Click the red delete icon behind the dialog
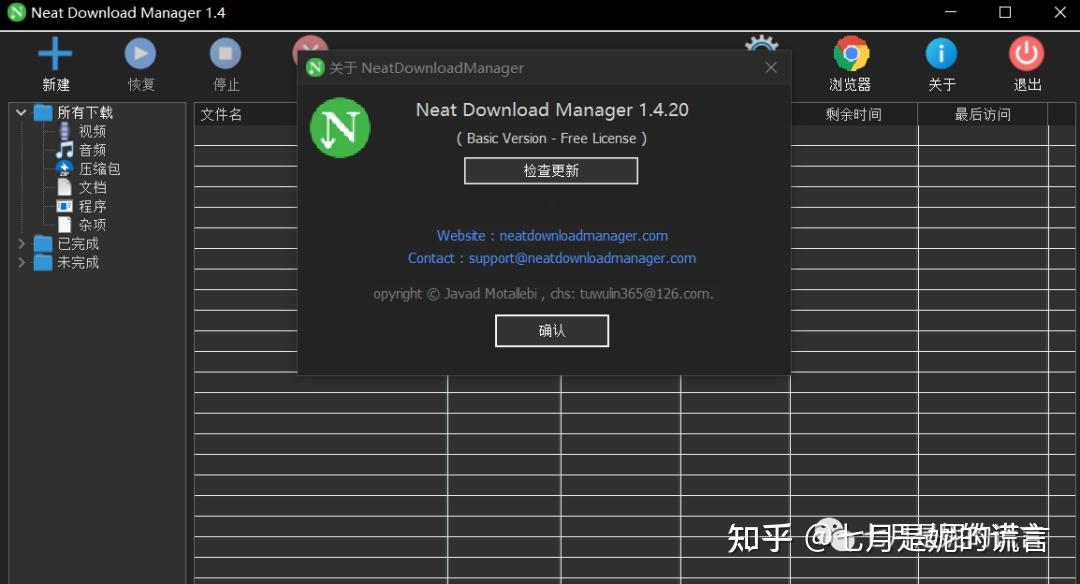Image resolution: width=1080 pixels, height=584 pixels. tap(310, 44)
